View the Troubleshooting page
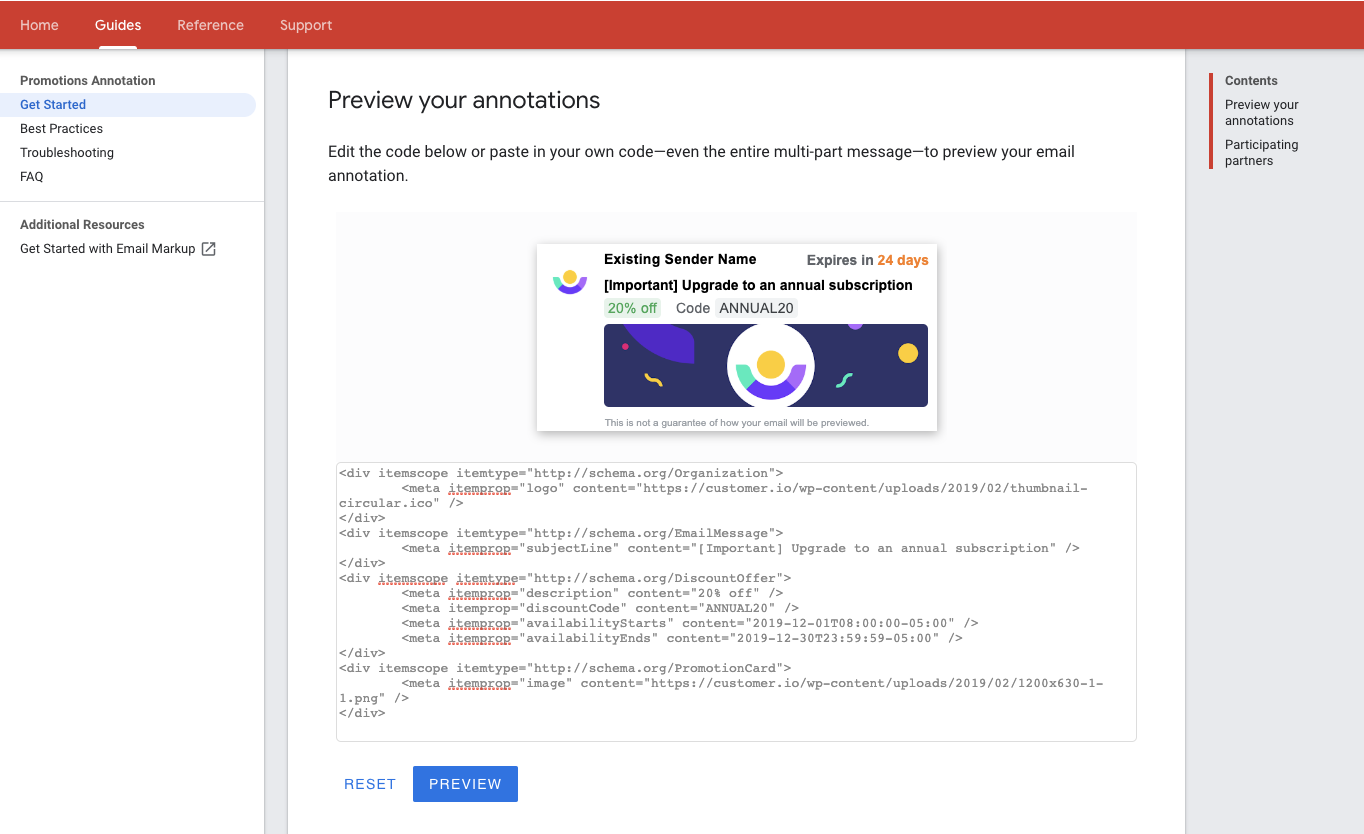Viewport: 1364px width, 834px height. tap(66, 152)
